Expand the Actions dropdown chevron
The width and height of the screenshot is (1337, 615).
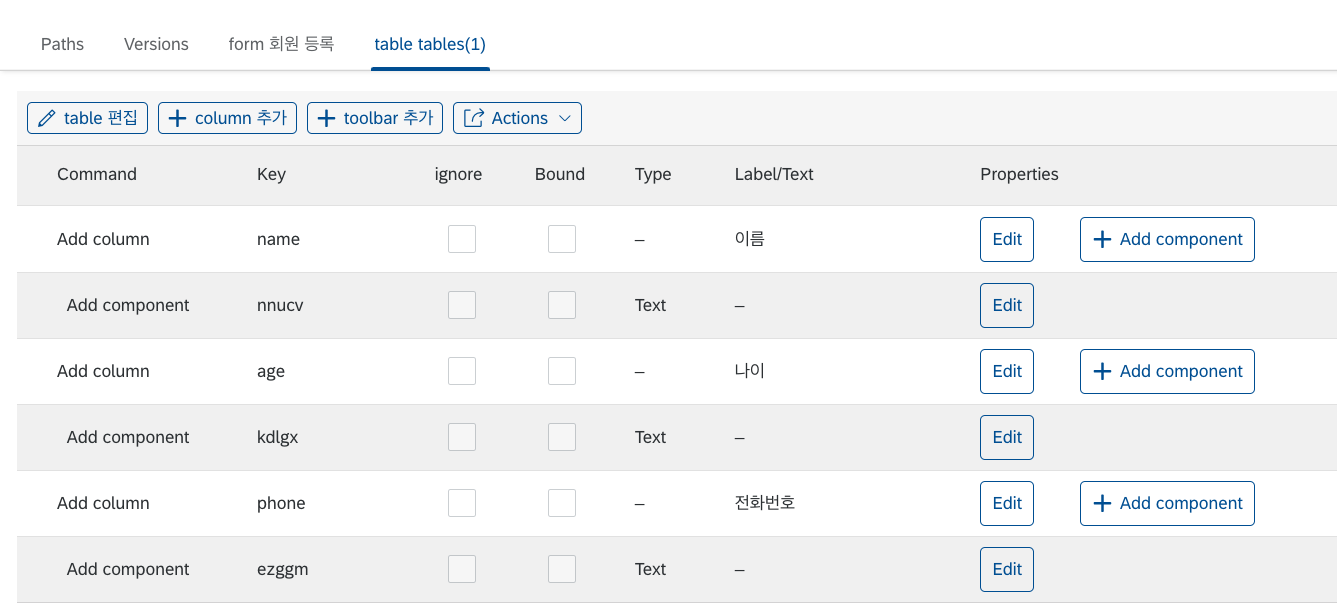point(565,118)
